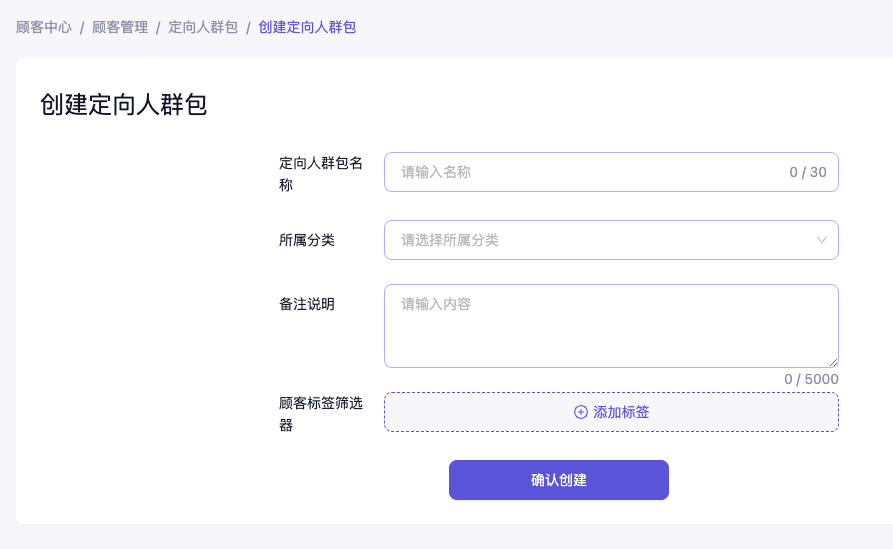Screen dimensions: 893x549
Task: Click the 备注说明 field label
Action: coord(307,304)
